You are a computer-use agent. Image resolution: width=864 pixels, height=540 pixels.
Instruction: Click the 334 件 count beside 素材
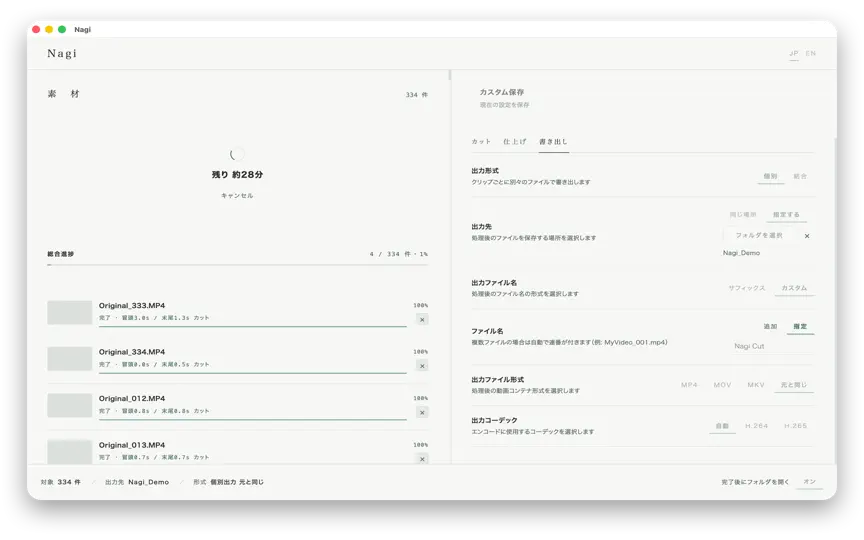coord(417,95)
